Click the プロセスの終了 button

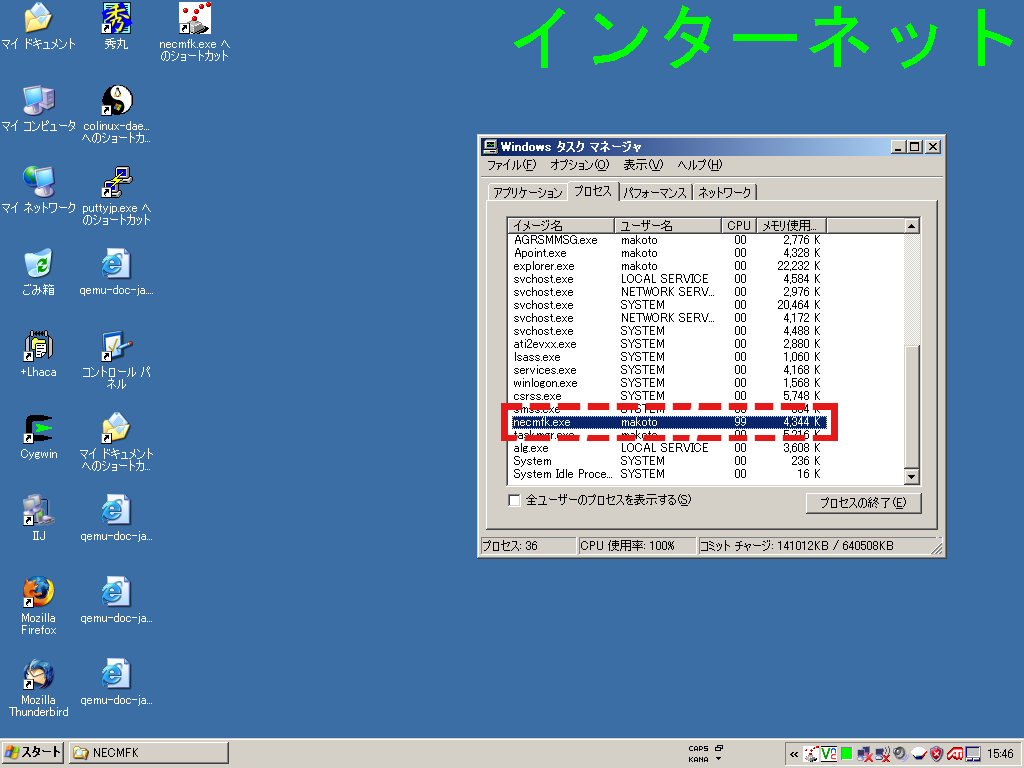pyautogui.click(x=863, y=503)
